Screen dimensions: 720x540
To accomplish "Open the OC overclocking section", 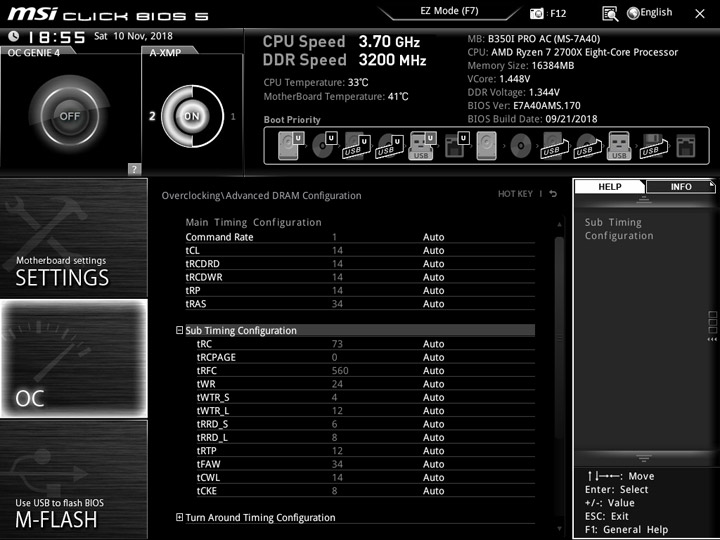I will coord(73,358).
